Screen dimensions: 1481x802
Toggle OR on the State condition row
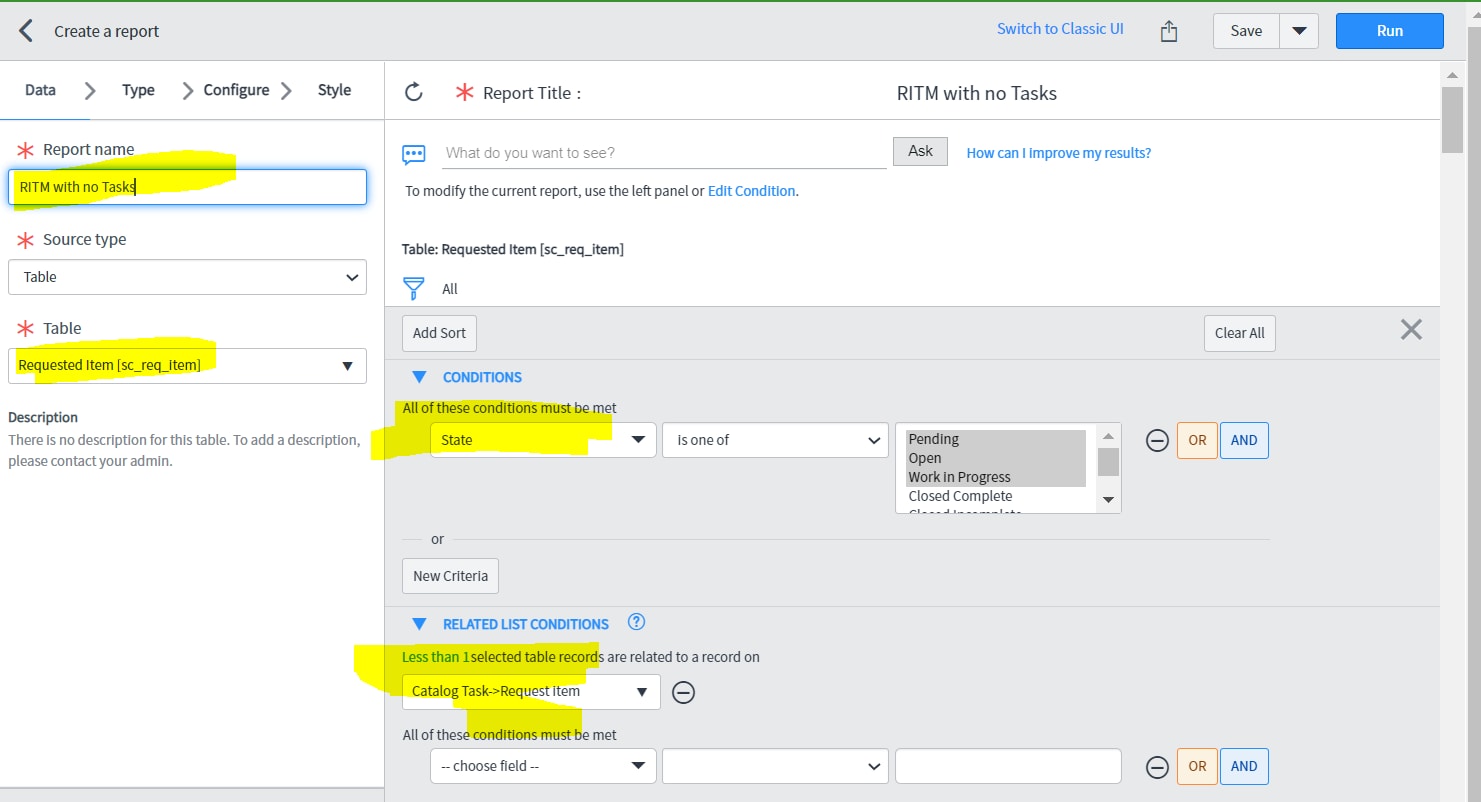pyautogui.click(x=1196, y=440)
